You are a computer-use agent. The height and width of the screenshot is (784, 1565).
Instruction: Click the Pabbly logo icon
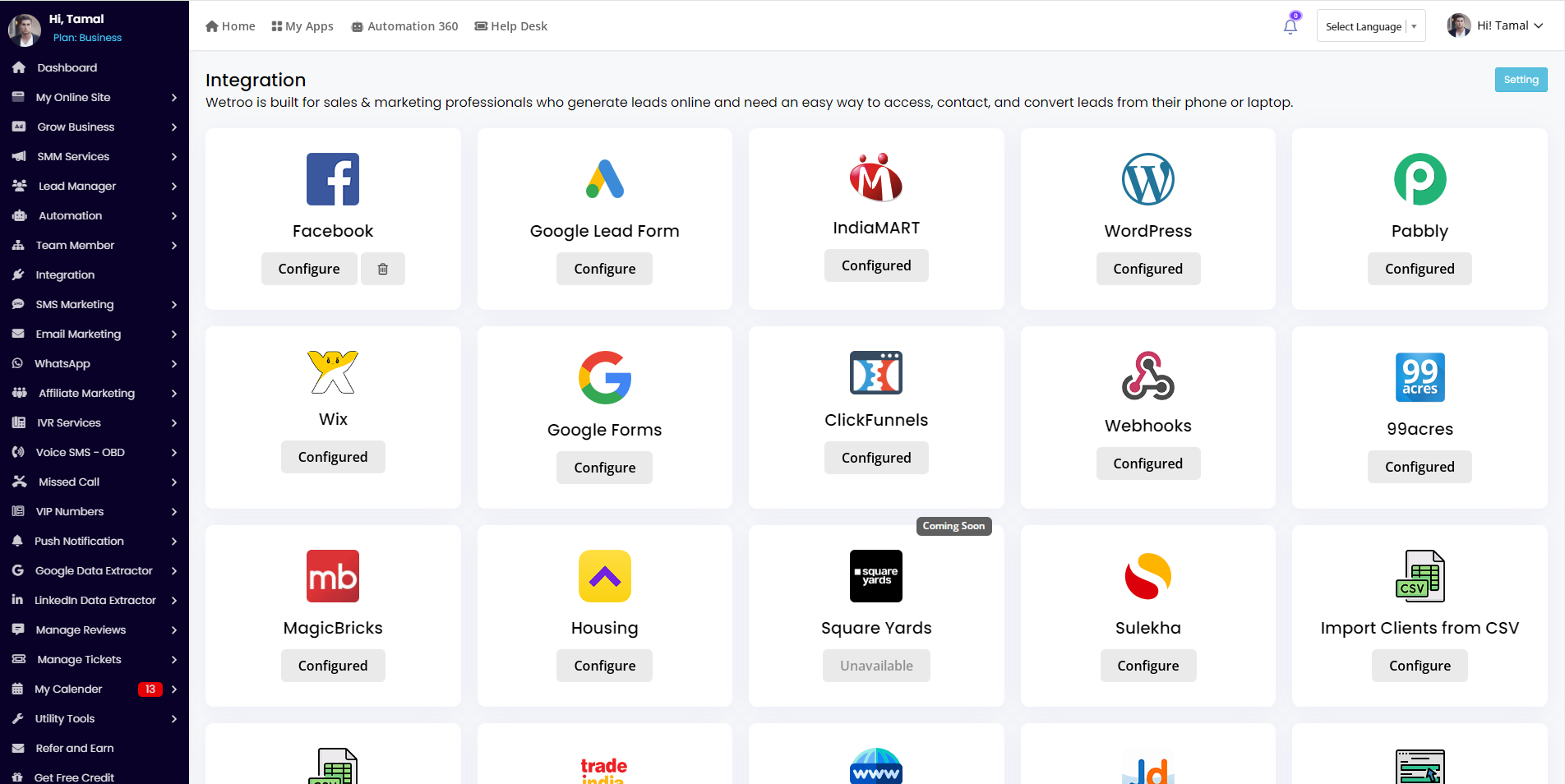[x=1420, y=179]
